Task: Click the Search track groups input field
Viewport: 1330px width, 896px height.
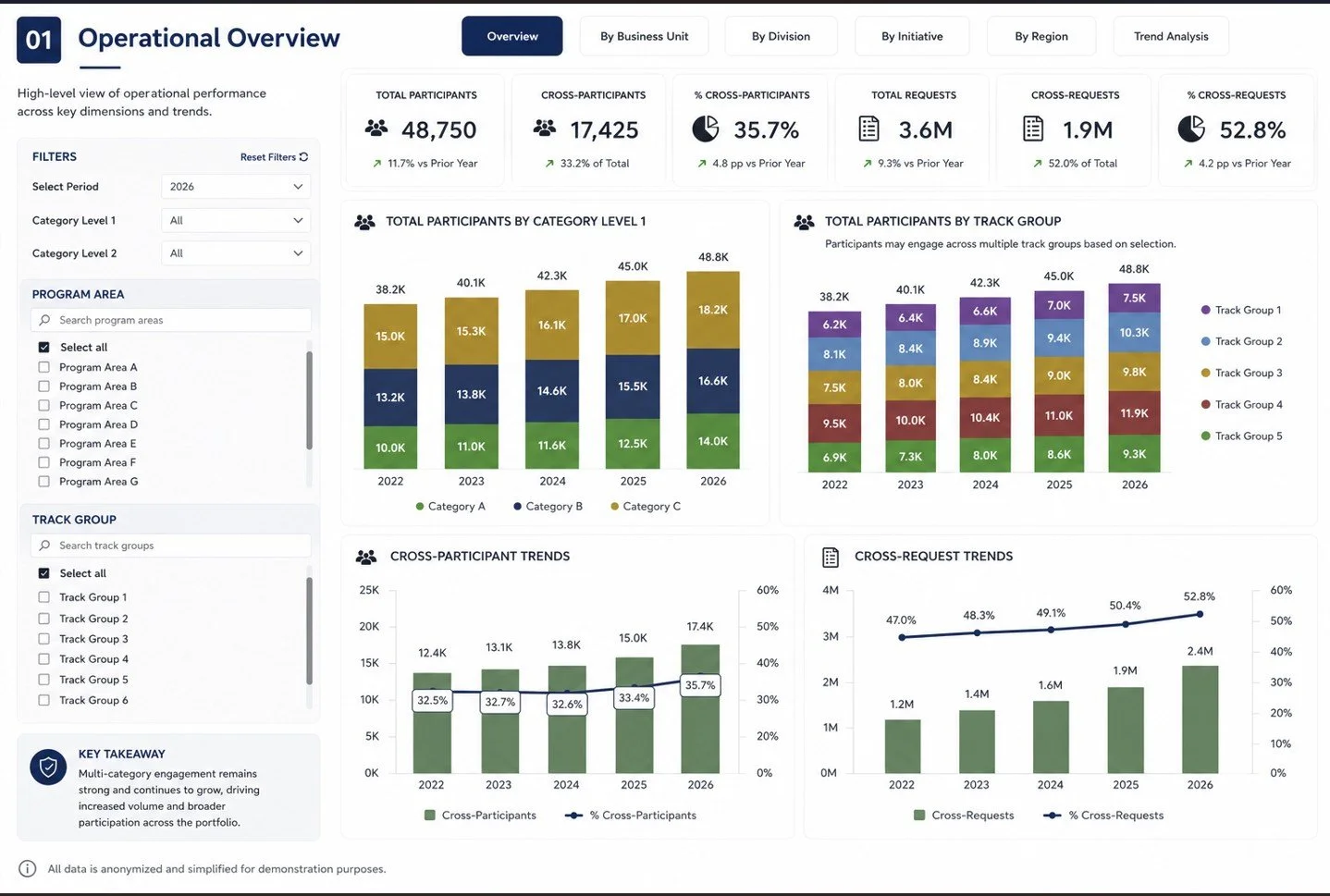Action: [x=171, y=546]
